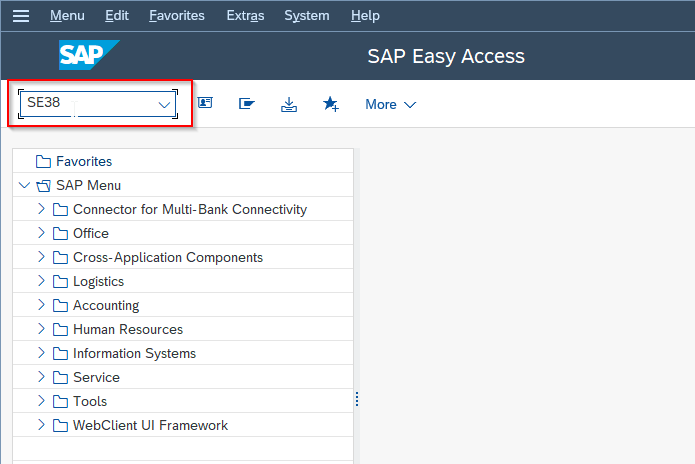Open the System menu
This screenshot has height=464, width=695.
[307, 16]
